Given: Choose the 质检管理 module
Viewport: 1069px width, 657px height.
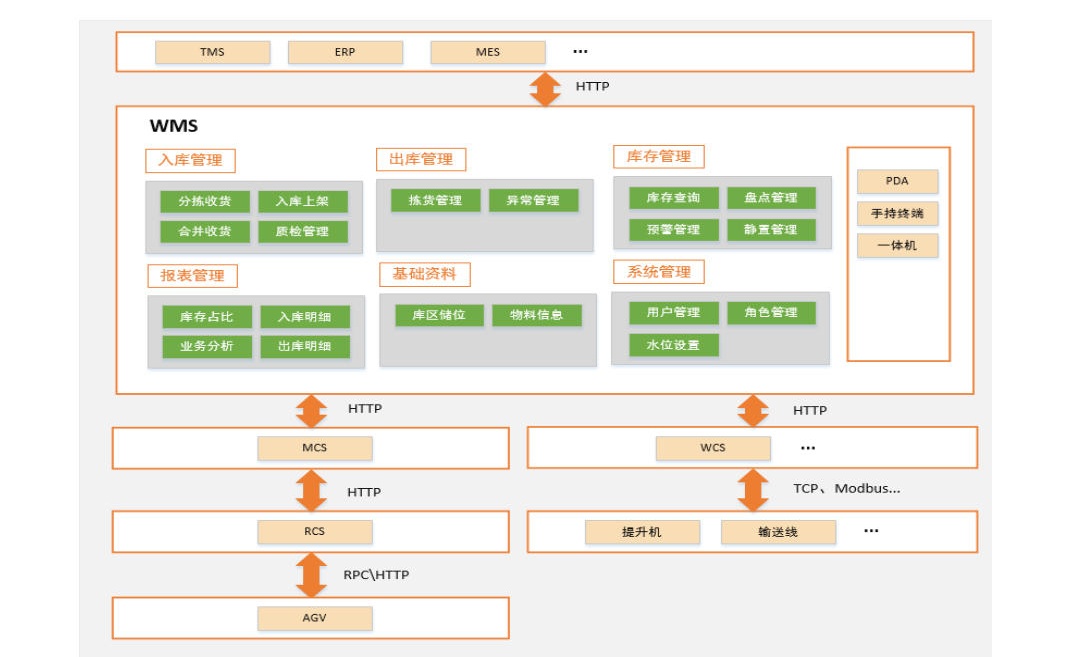Looking at the screenshot, I should (x=302, y=232).
